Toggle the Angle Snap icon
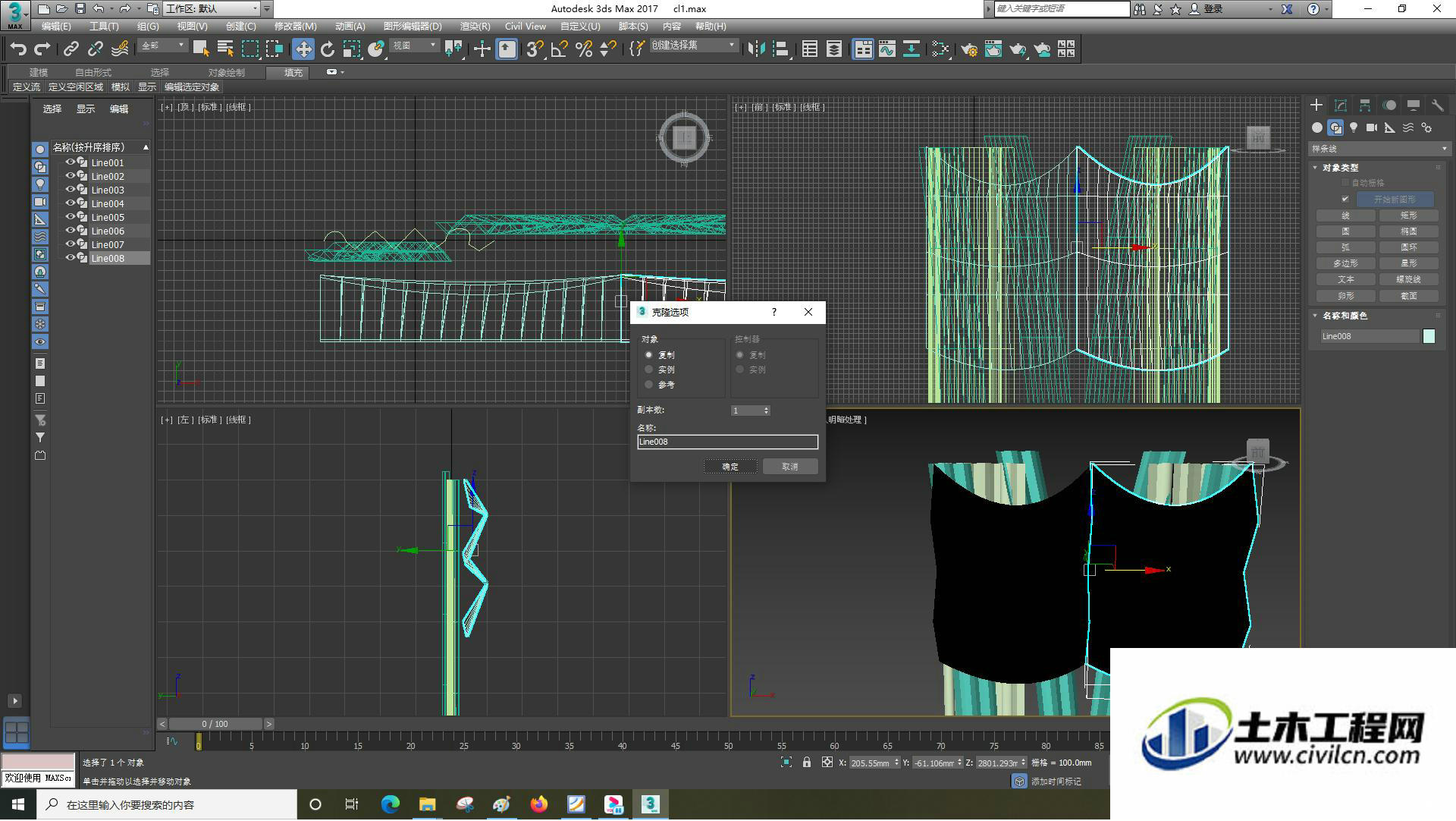Screen dimensions: 1456x821 (560, 49)
